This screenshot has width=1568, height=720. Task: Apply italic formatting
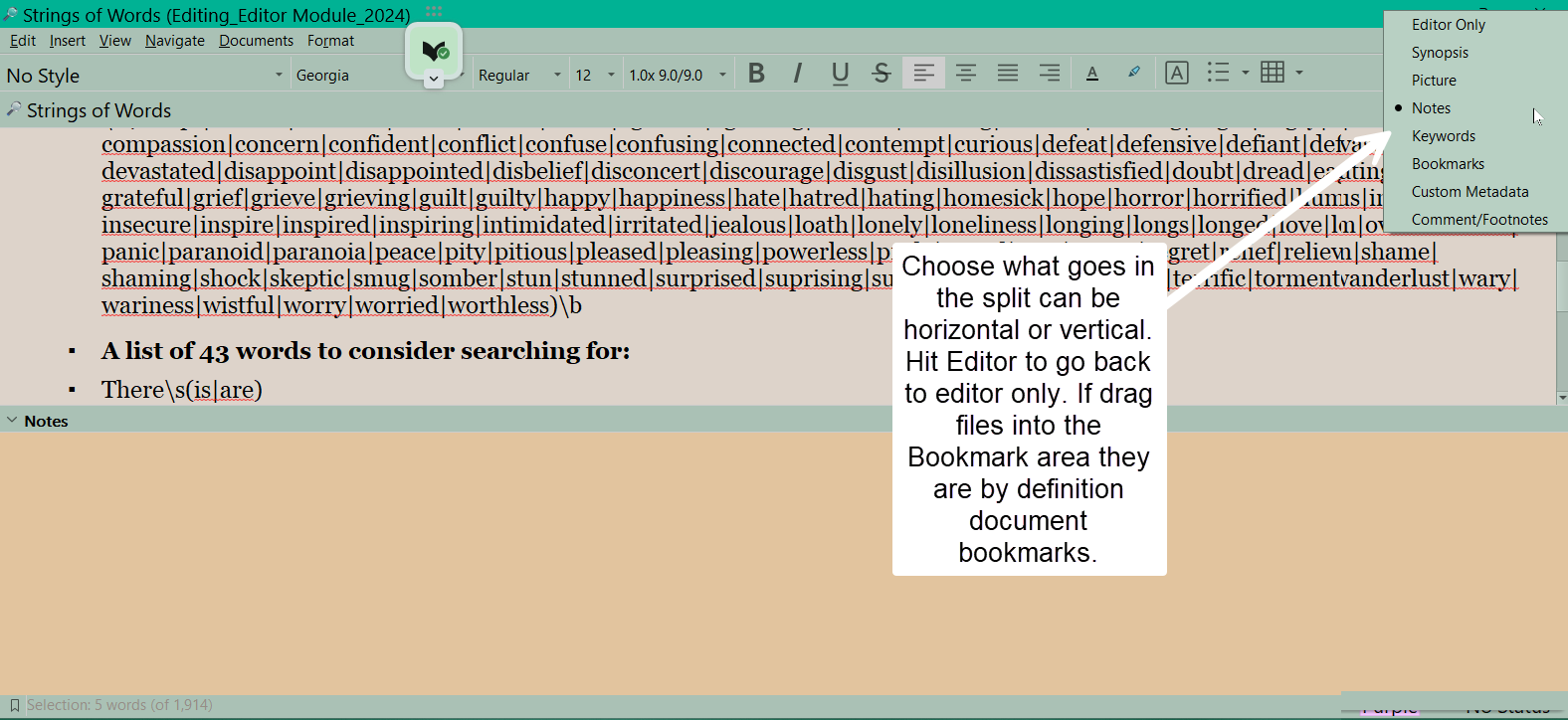798,74
